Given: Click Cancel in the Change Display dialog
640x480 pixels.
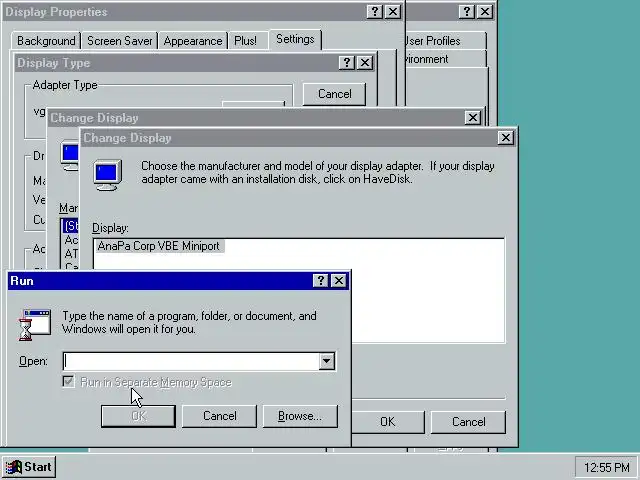Looking at the screenshot, I should click(468, 422).
